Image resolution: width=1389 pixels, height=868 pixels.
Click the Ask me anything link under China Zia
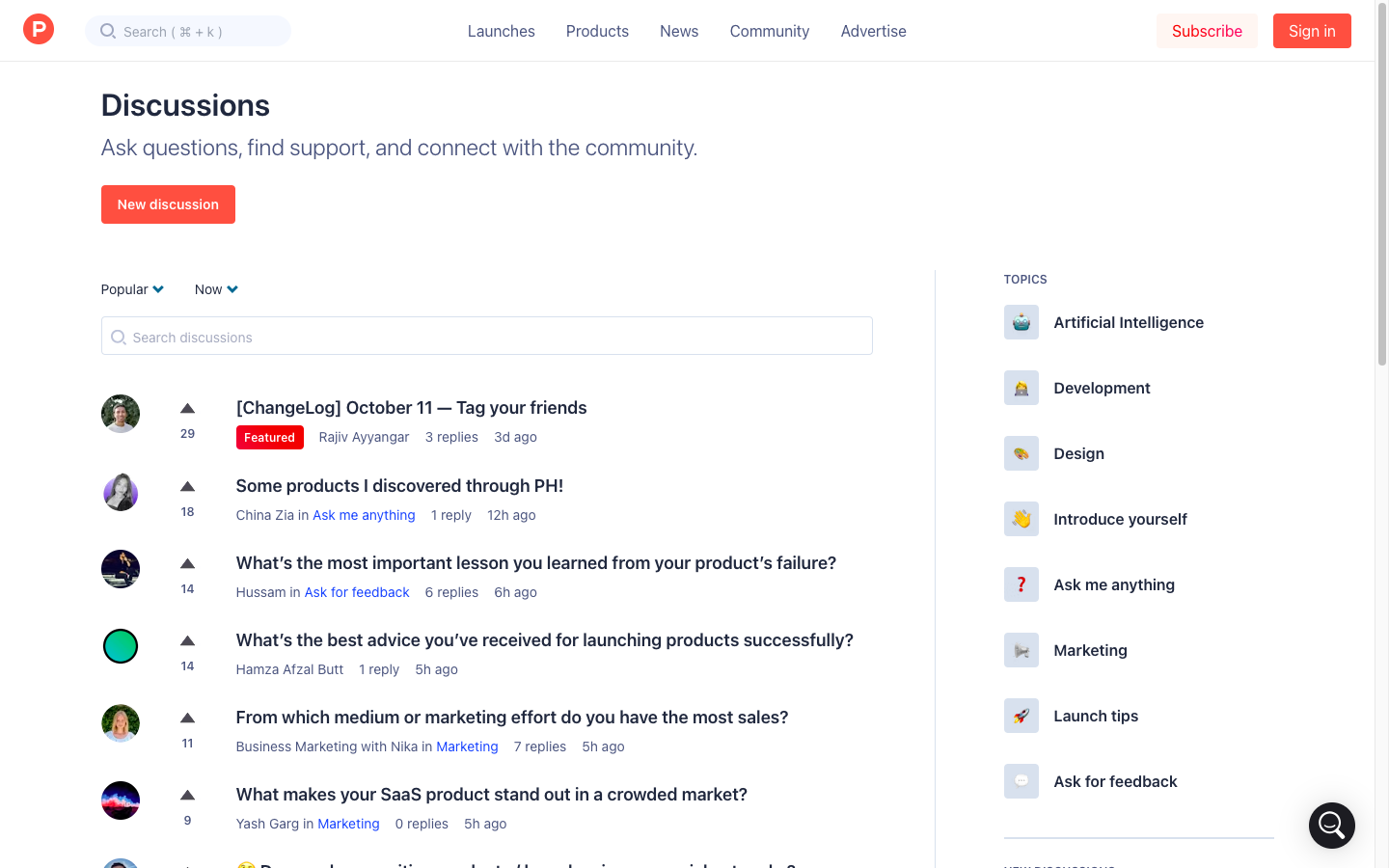[x=364, y=515]
